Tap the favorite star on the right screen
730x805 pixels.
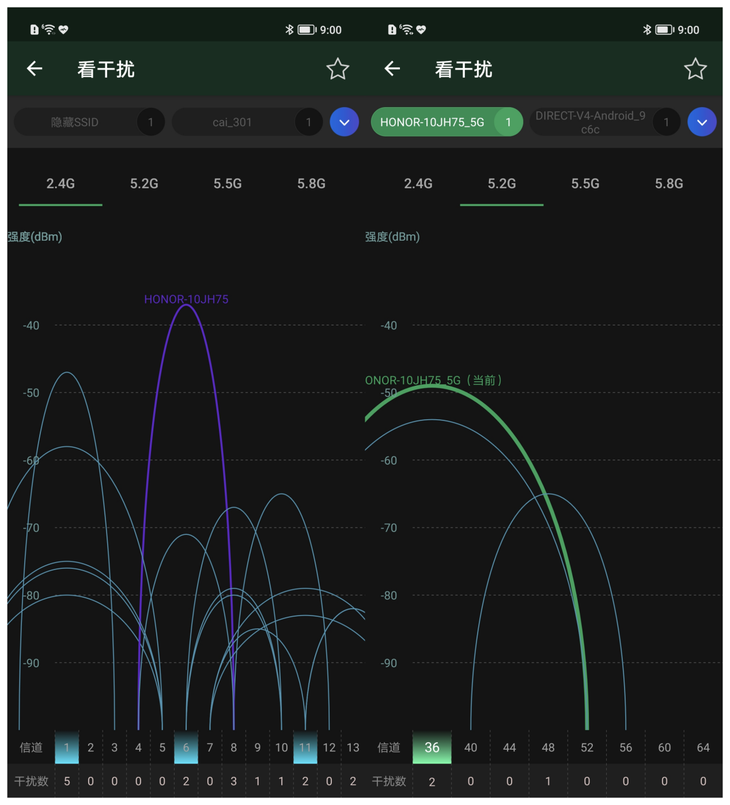point(695,69)
